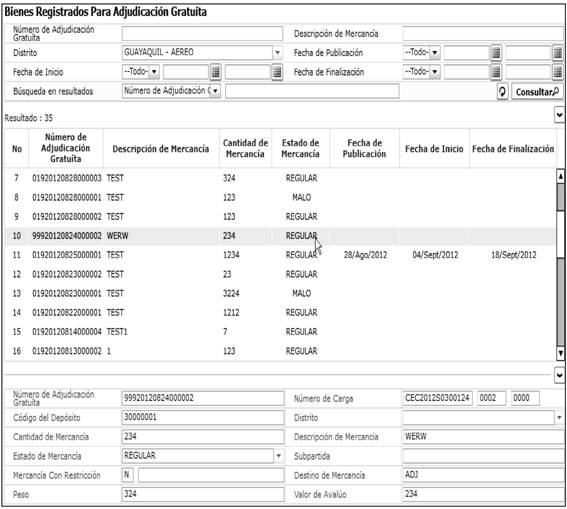
Task: Open first calendar icon for Fecha de Publicación
Action: (496, 53)
